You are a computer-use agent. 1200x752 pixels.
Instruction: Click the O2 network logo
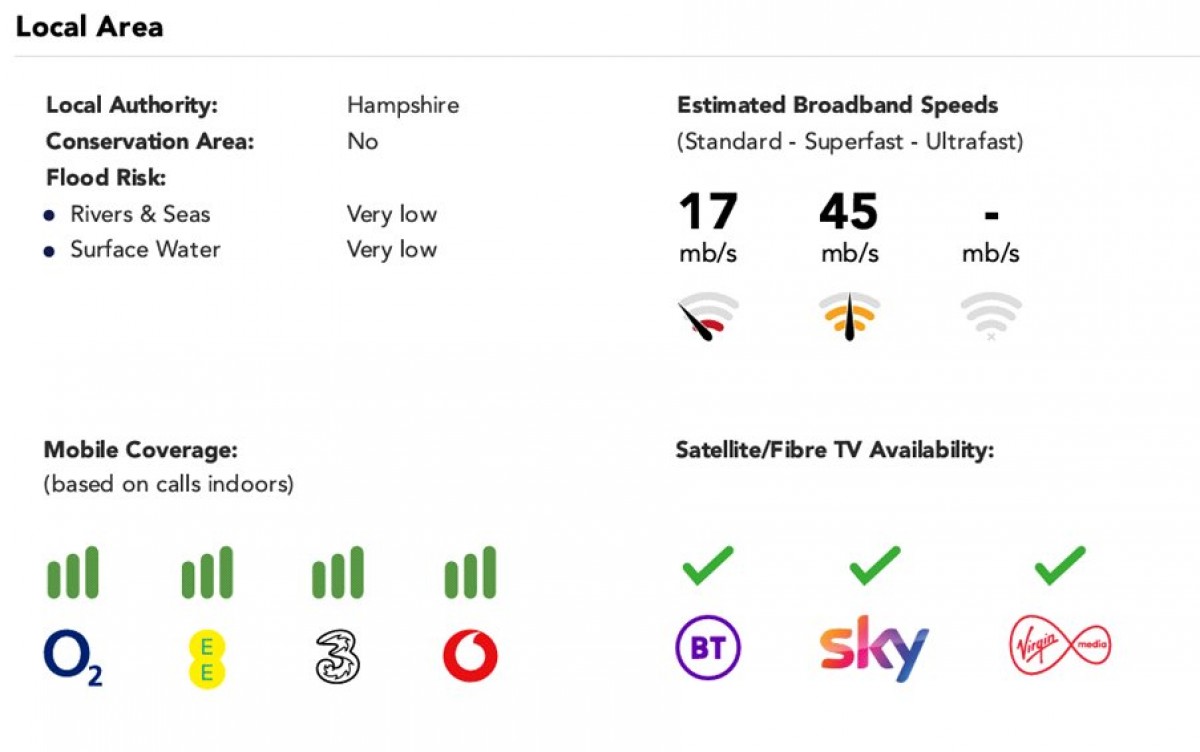pyautogui.click(x=73, y=657)
